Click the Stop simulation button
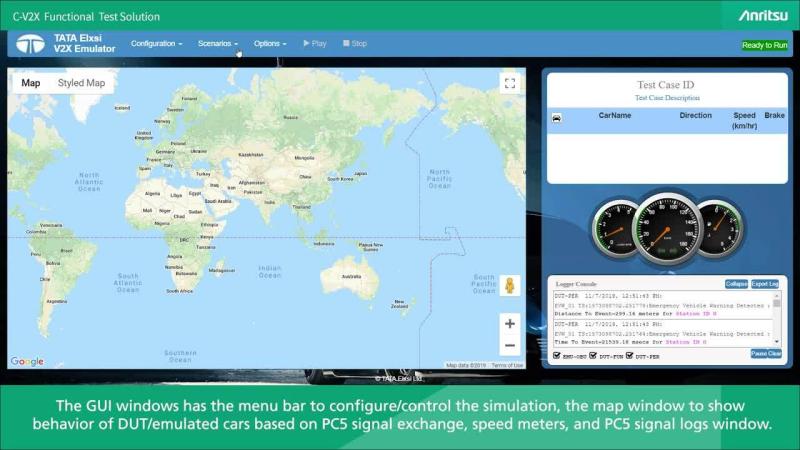 [355, 44]
